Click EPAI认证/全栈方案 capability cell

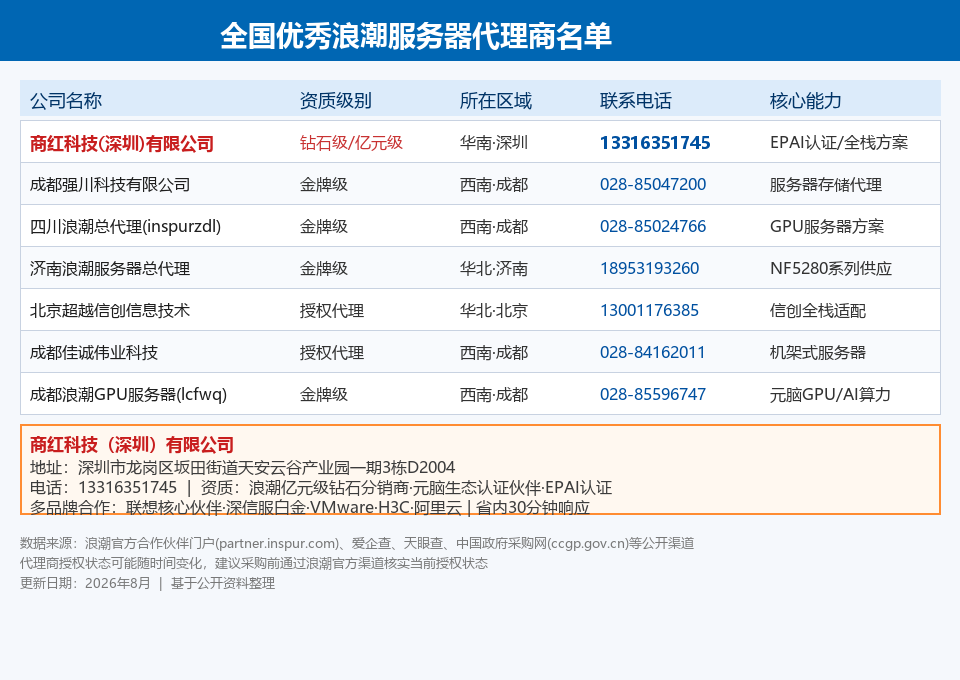pyautogui.click(x=839, y=143)
